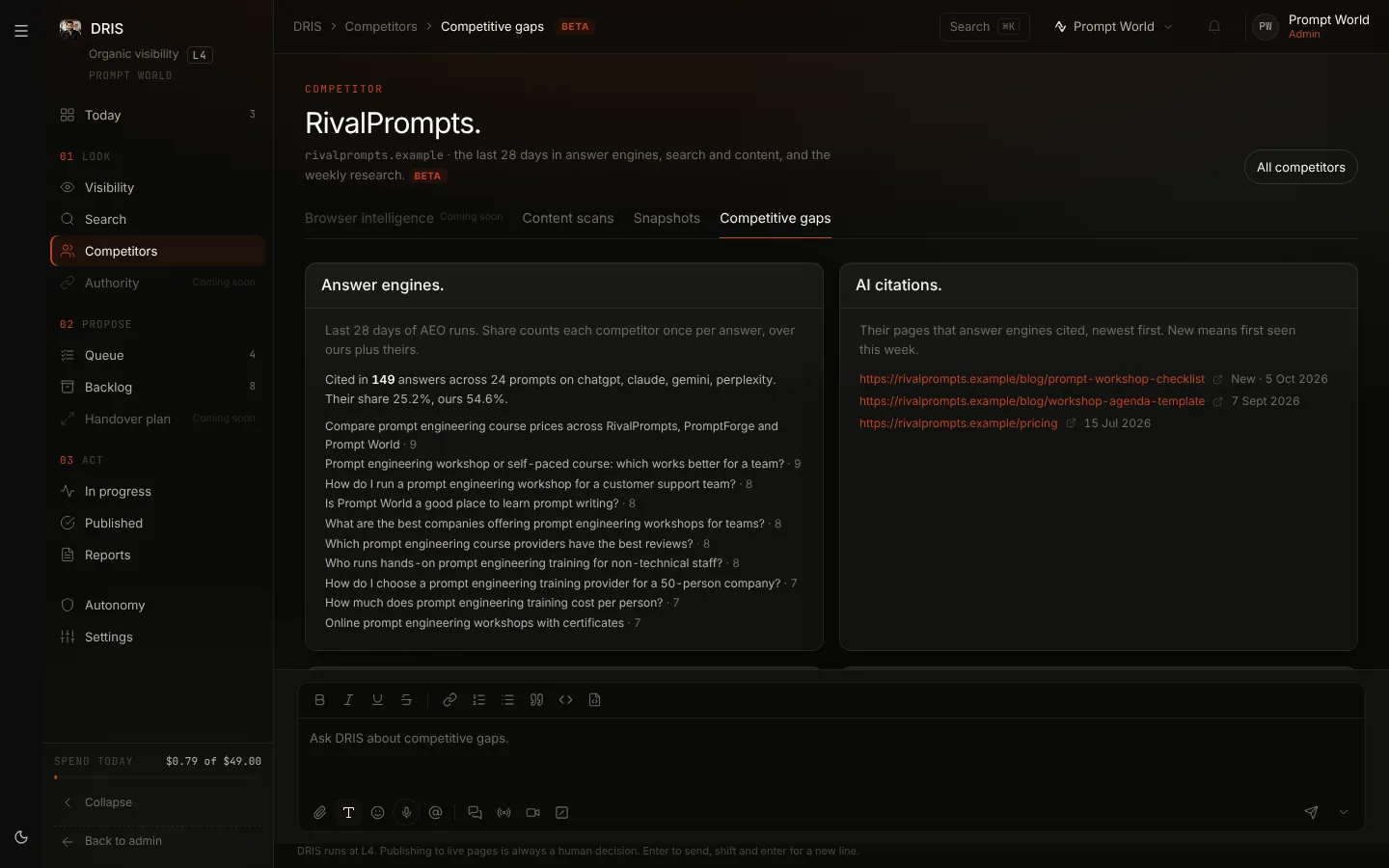Insert a code block file icon
The image size is (1389, 868).
point(595,700)
